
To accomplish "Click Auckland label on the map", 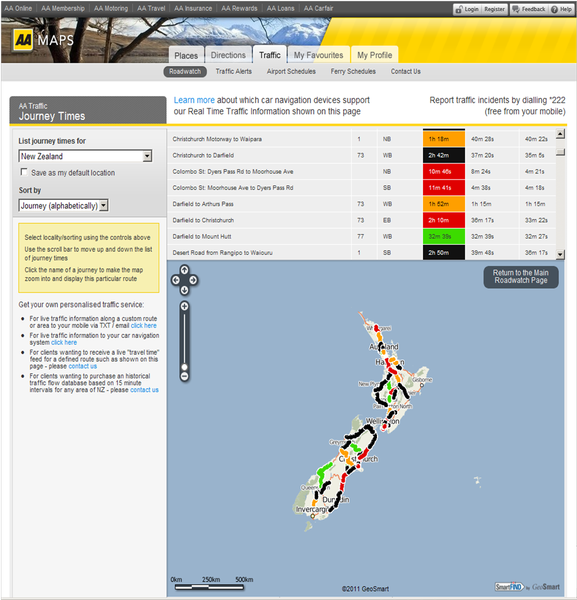I will (383, 347).
